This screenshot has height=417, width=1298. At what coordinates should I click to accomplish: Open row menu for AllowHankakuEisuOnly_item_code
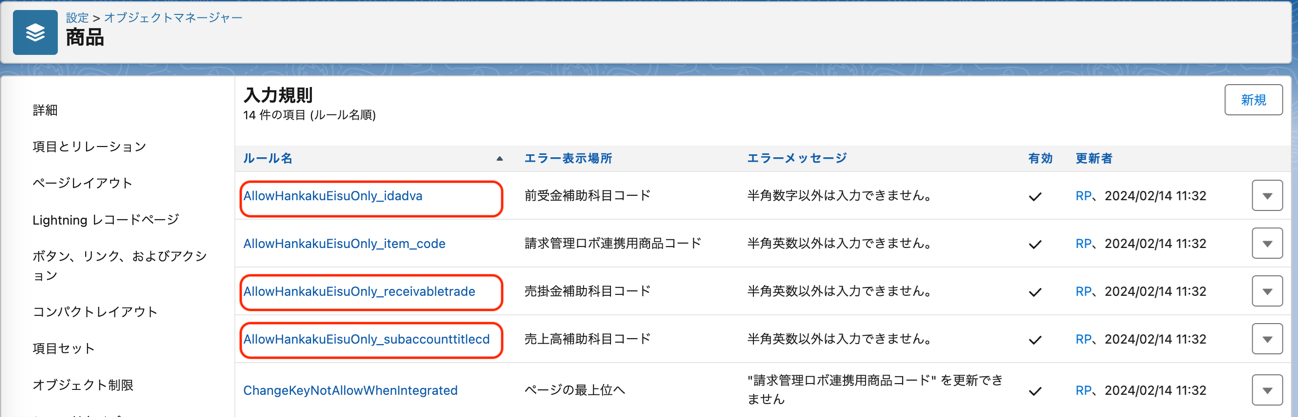[1266, 244]
